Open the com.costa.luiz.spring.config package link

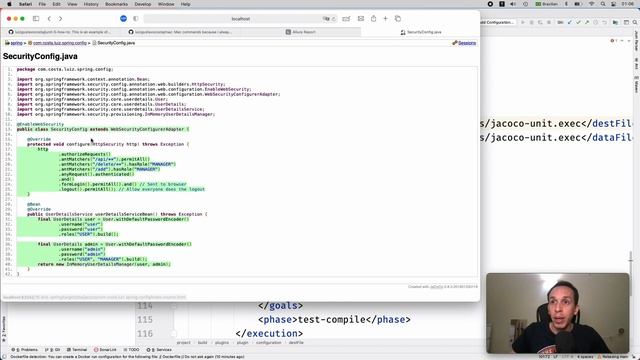tap(60, 43)
